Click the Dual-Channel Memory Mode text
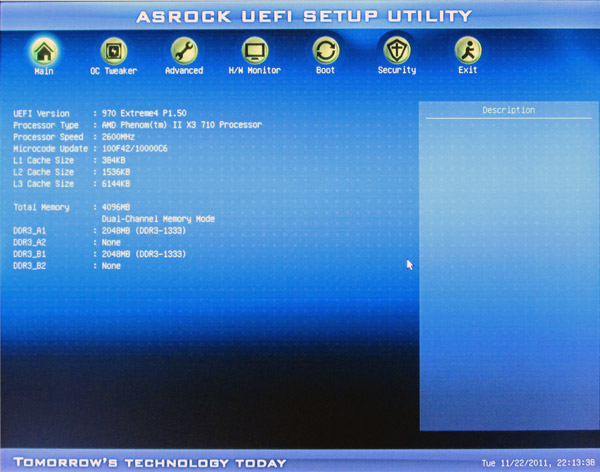Image resolution: width=600 pixels, height=472 pixels. [x=158, y=219]
